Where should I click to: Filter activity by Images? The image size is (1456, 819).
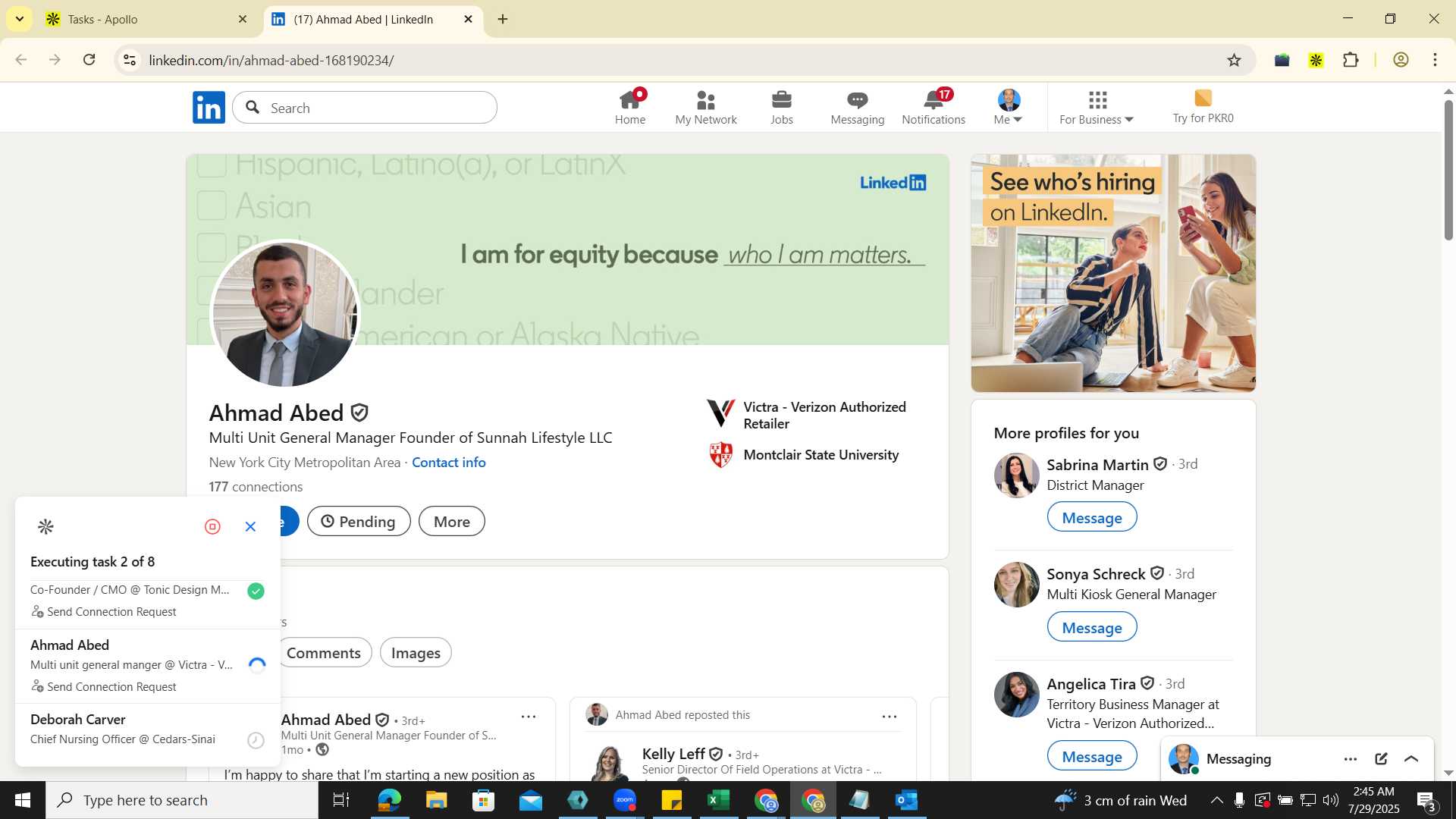tap(416, 652)
